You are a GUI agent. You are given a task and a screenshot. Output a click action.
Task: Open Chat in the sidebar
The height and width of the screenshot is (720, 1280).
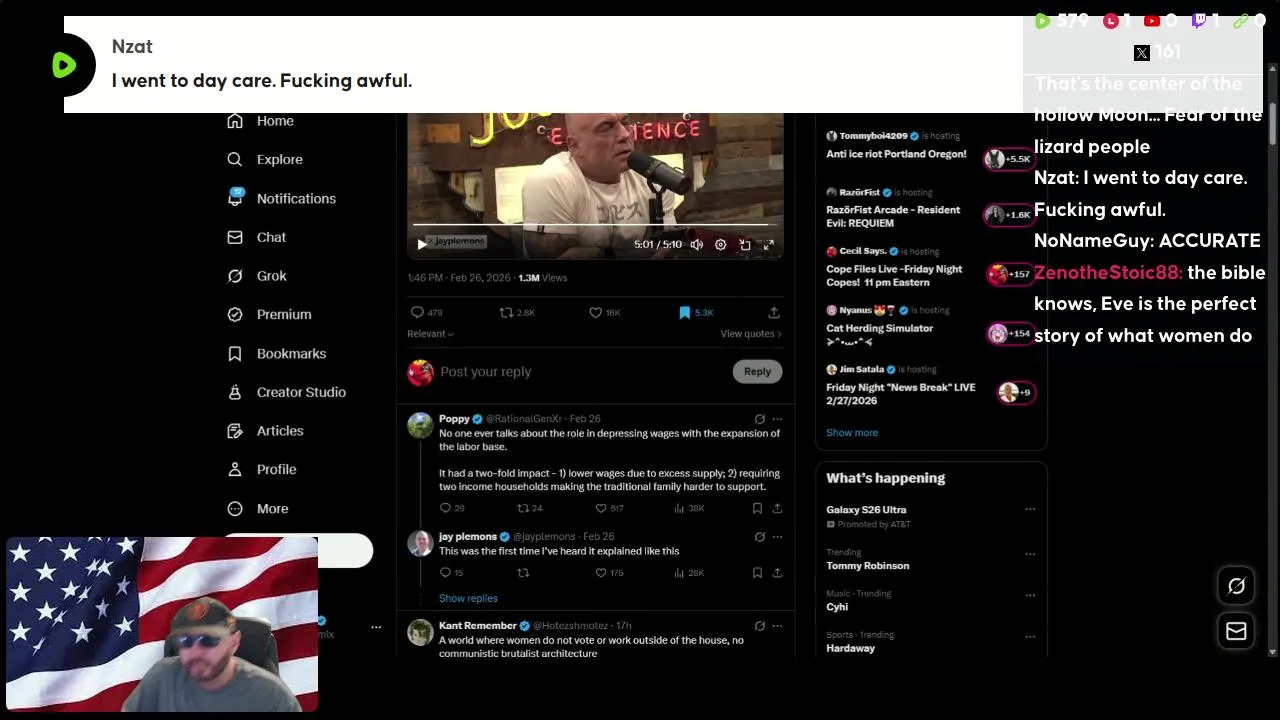pyautogui.click(x=257, y=237)
